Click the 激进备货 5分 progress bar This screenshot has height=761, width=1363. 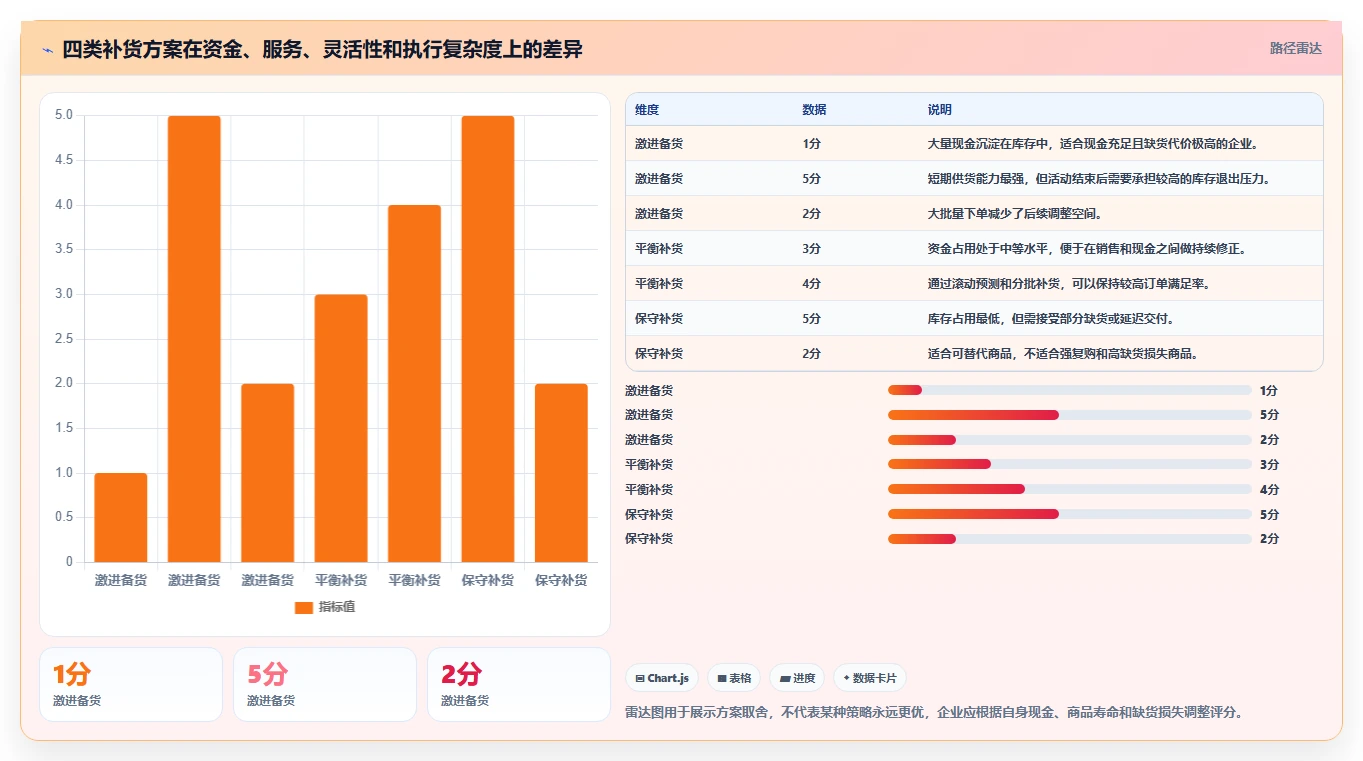[x=1070, y=415]
